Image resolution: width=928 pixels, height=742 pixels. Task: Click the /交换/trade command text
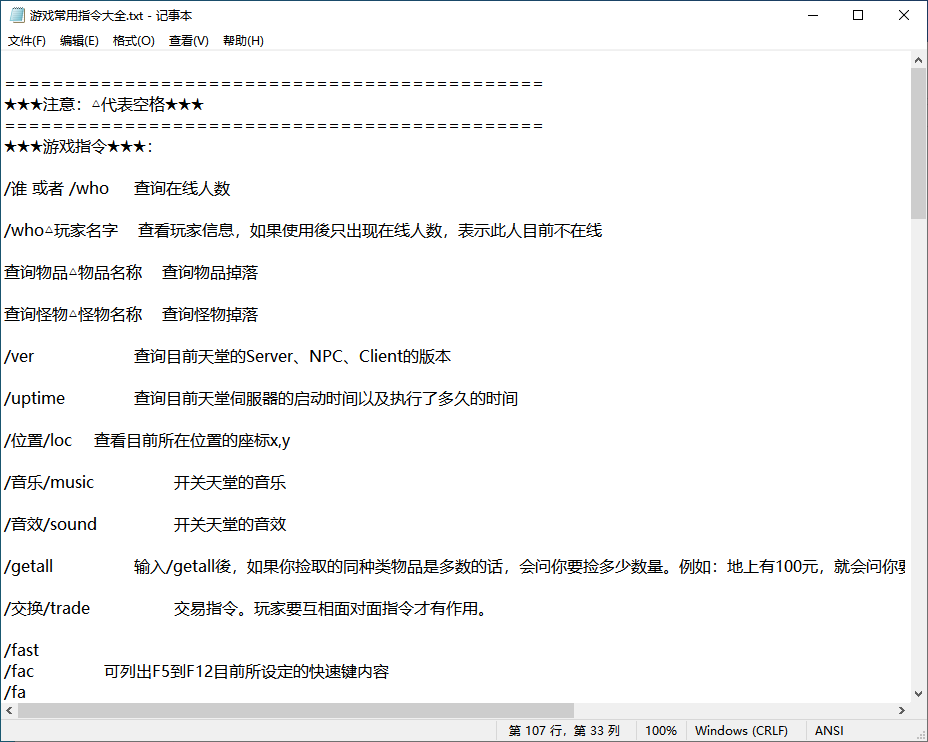[x=47, y=609]
